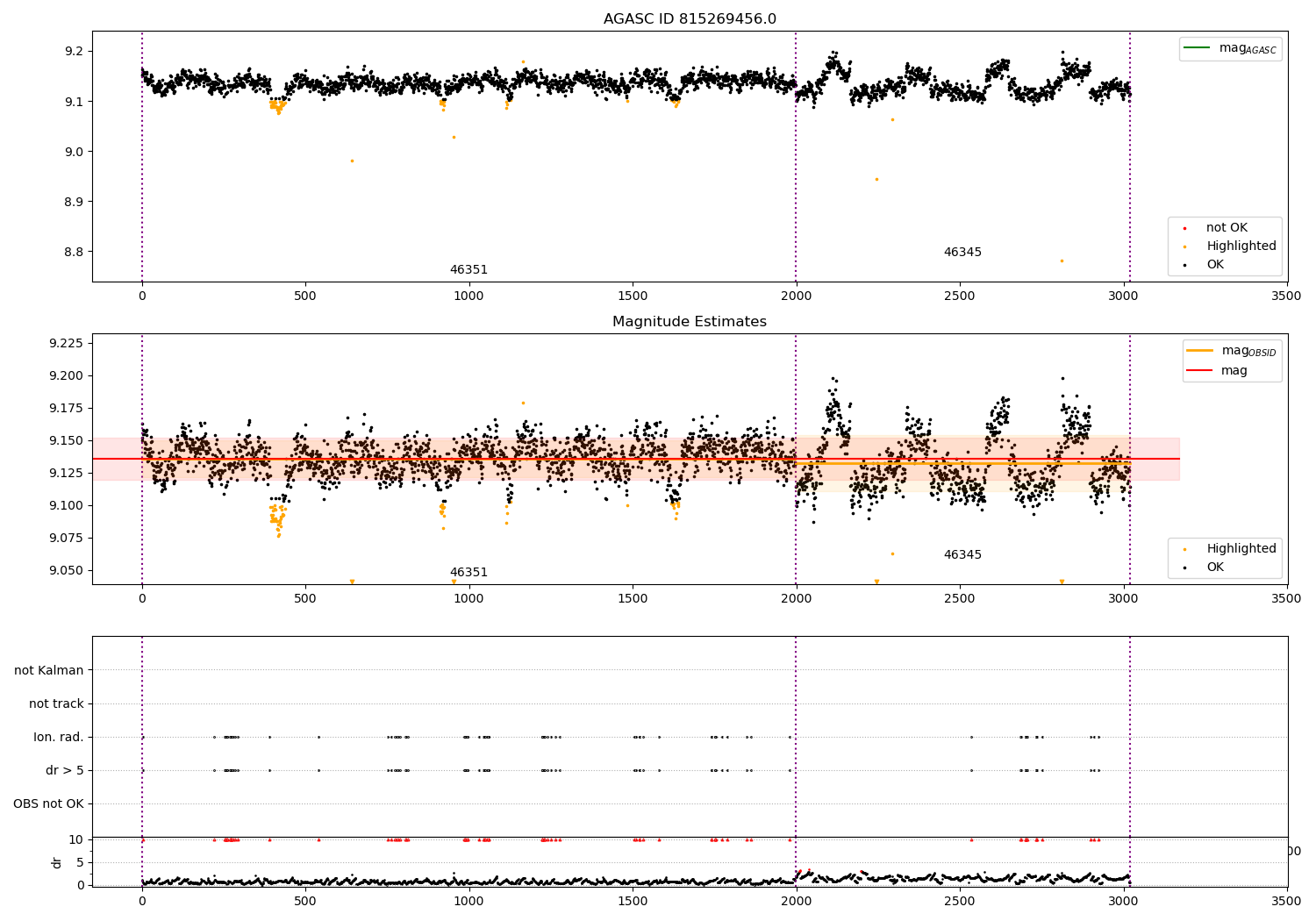Click the 'not track' axis label

pos(56,703)
